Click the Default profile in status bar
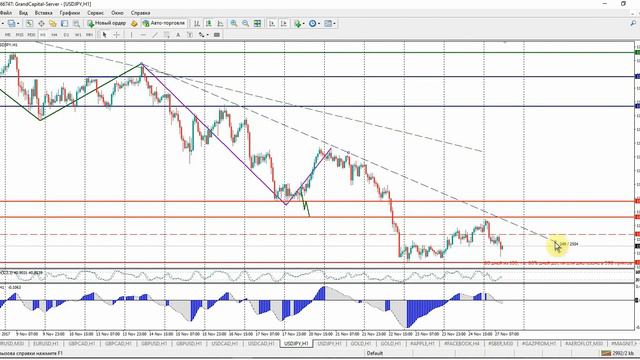This screenshot has width=640, height=360. (x=374, y=353)
